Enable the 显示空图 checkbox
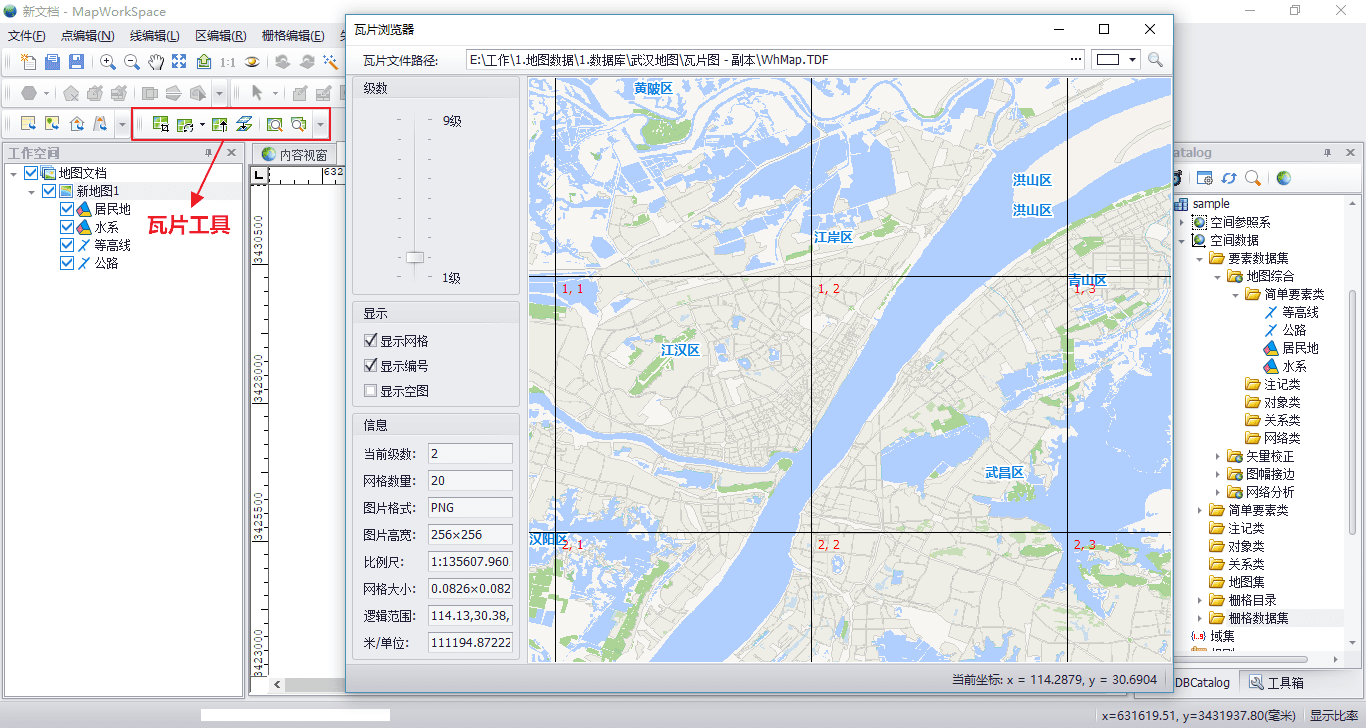The image size is (1366, 728). pos(371,391)
